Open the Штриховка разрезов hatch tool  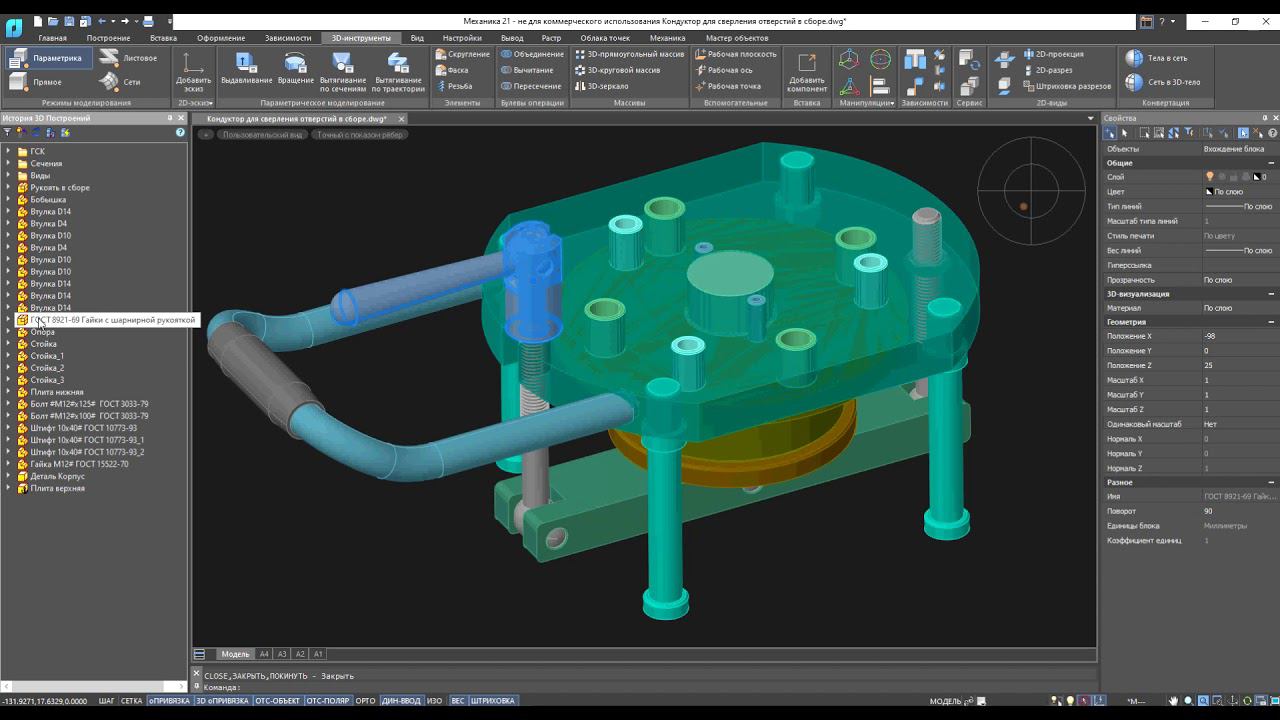tap(1066, 86)
